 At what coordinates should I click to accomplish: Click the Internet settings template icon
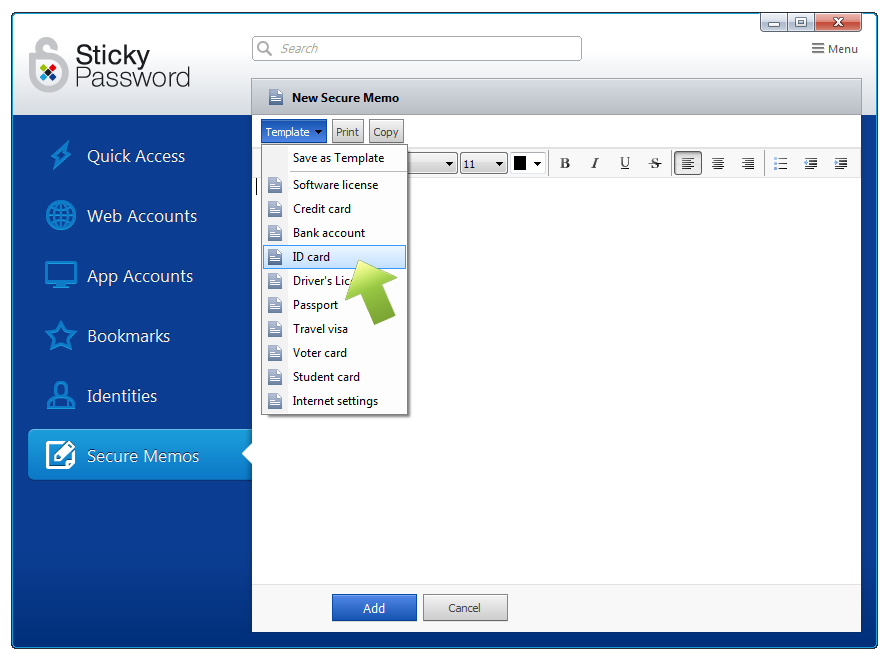(x=275, y=401)
